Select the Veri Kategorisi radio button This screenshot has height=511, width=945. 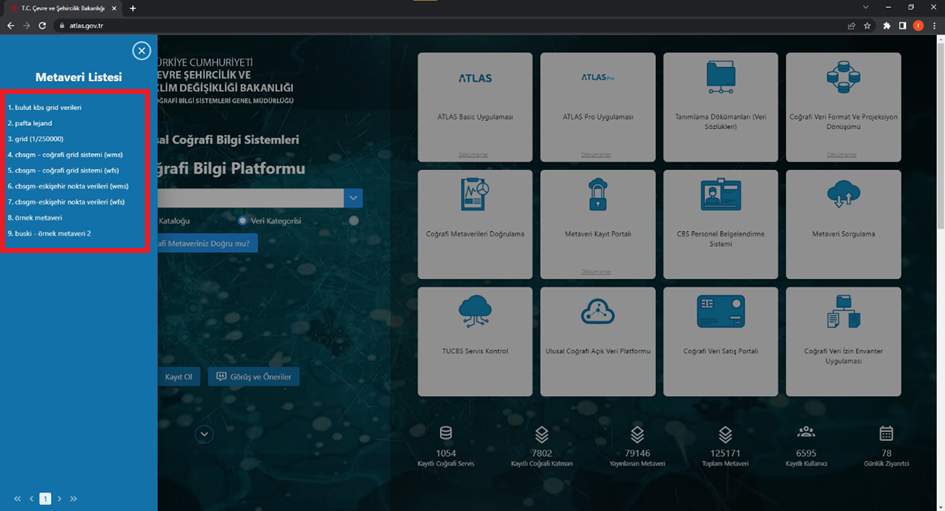click(242, 221)
